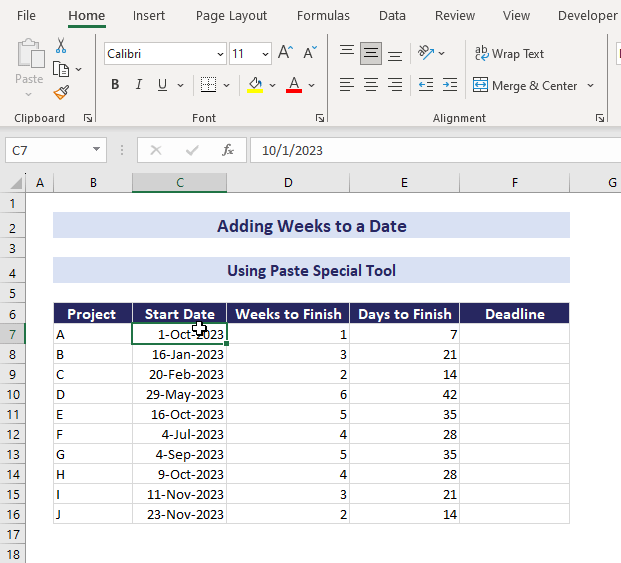Open the Calibri font name dropdown
The width and height of the screenshot is (621, 563).
(x=219, y=54)
